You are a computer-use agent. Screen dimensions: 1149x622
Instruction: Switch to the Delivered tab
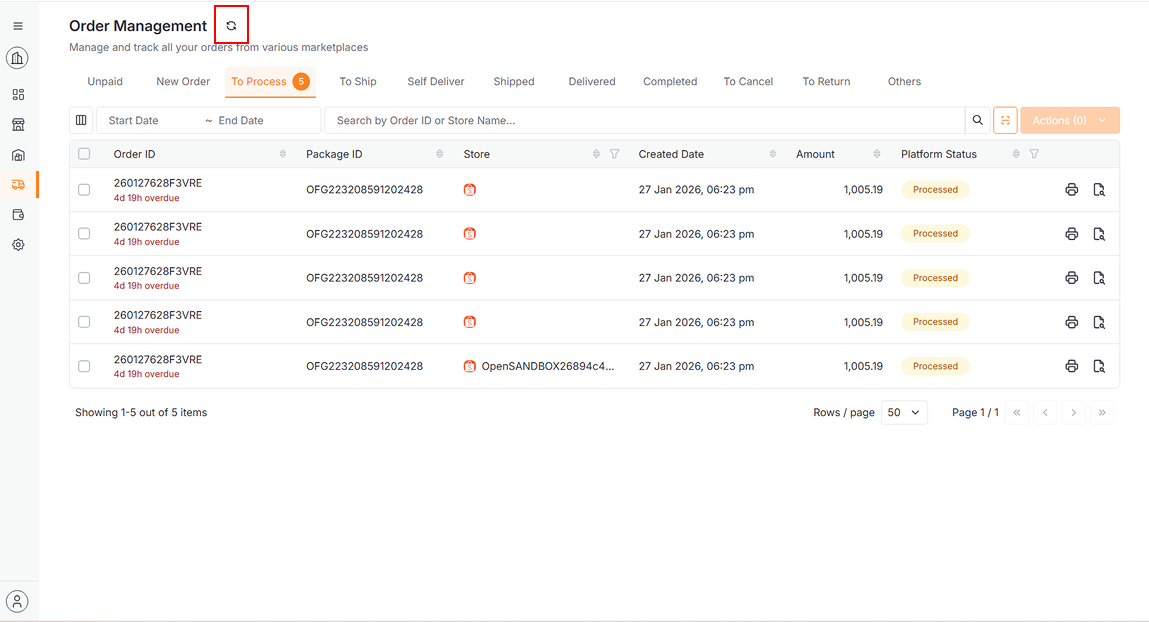pos(592,82)
